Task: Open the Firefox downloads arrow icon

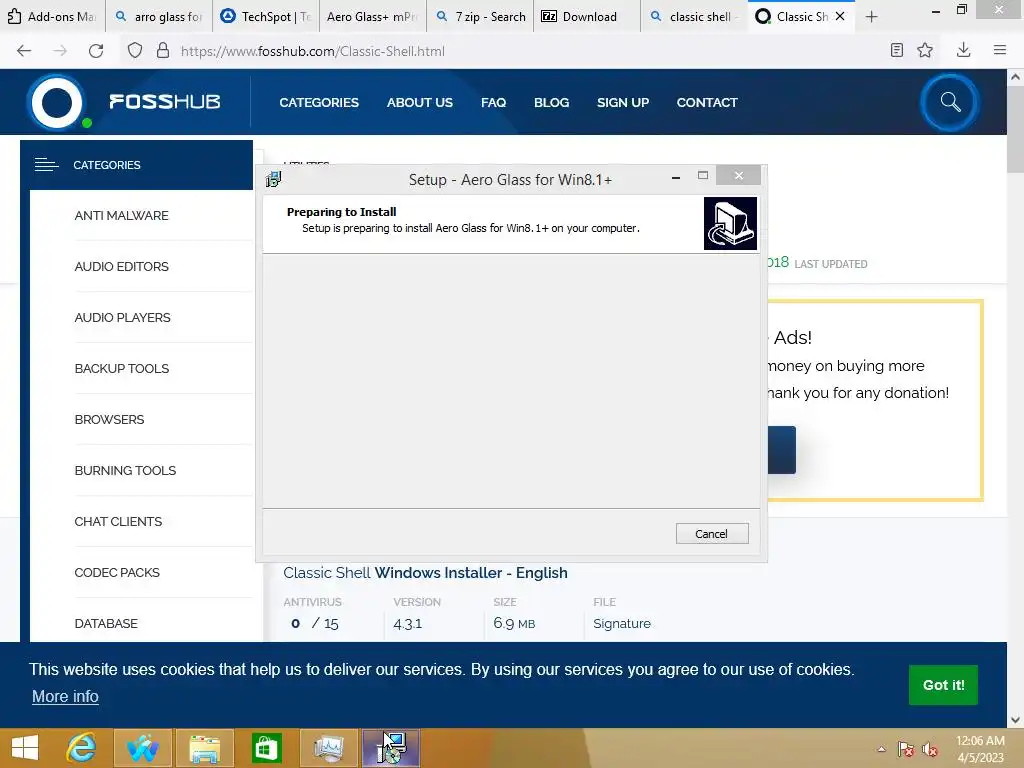Action: click(x=963, y=50)
